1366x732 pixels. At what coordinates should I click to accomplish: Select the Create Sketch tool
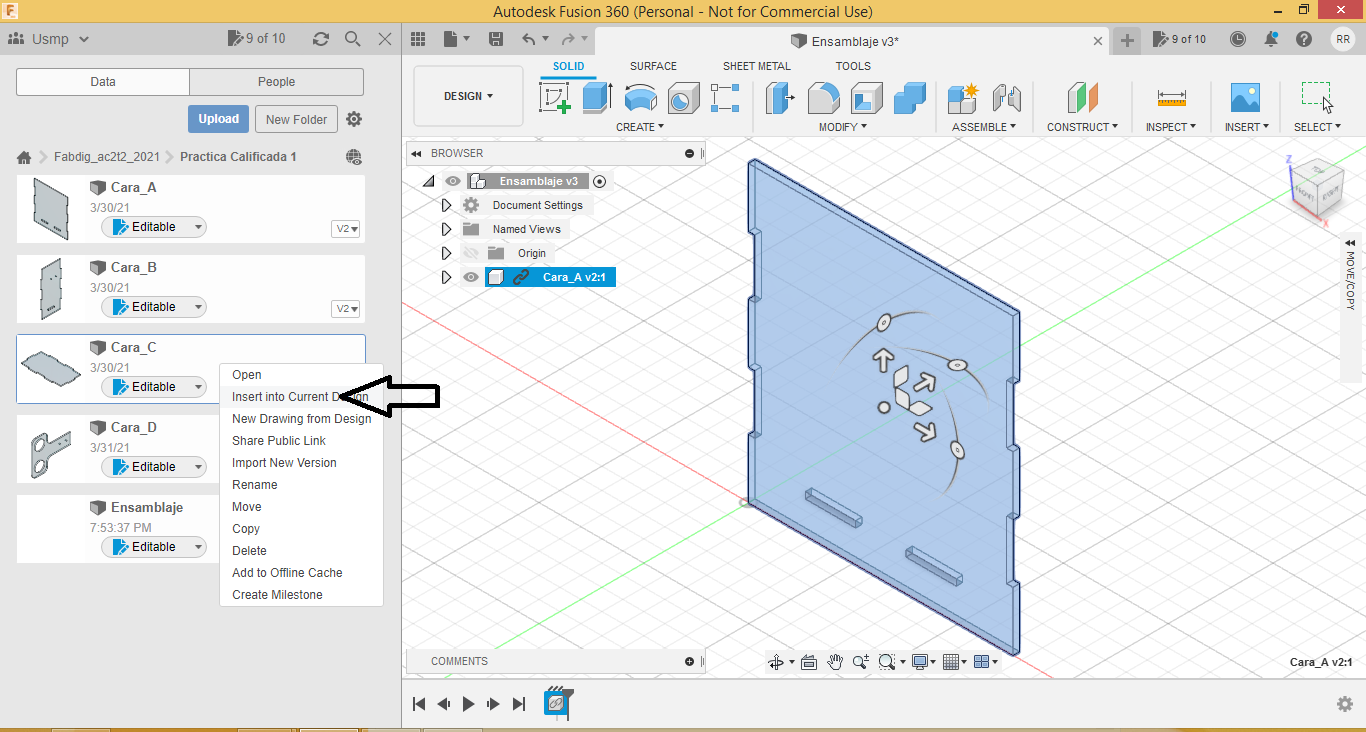click(555, 98)
